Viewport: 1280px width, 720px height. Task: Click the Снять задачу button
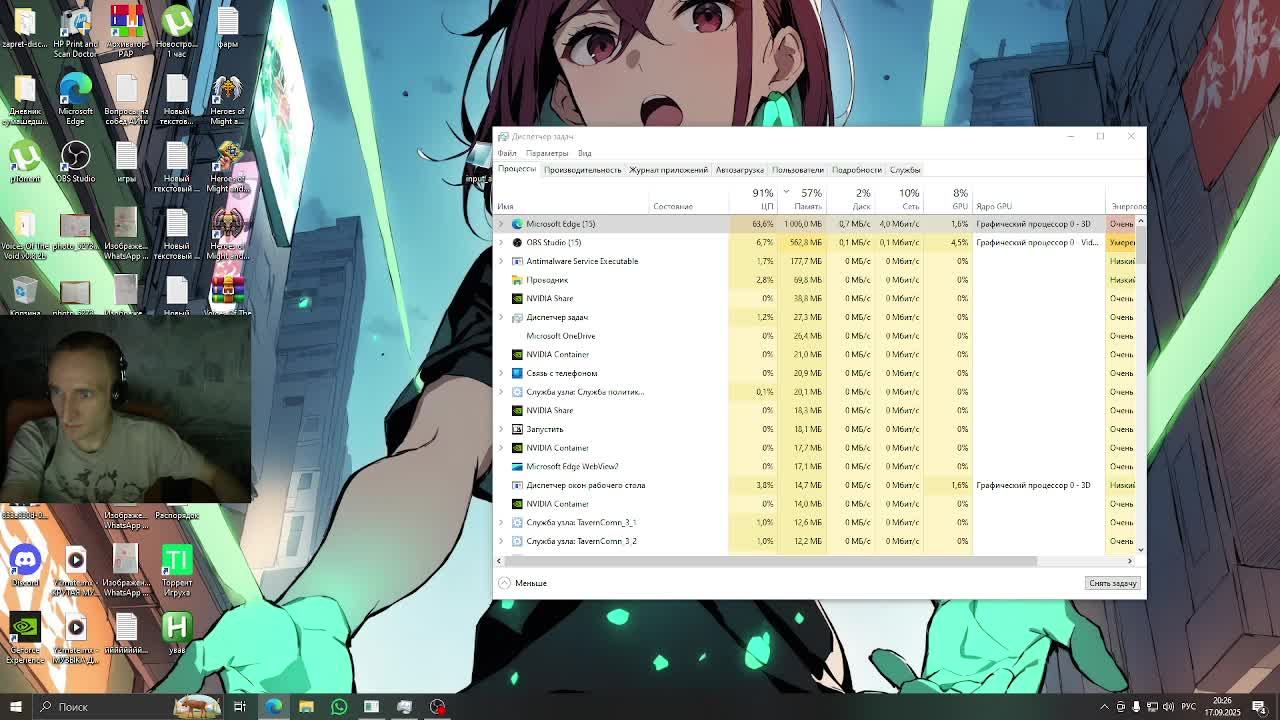[x=1113, y=583]
